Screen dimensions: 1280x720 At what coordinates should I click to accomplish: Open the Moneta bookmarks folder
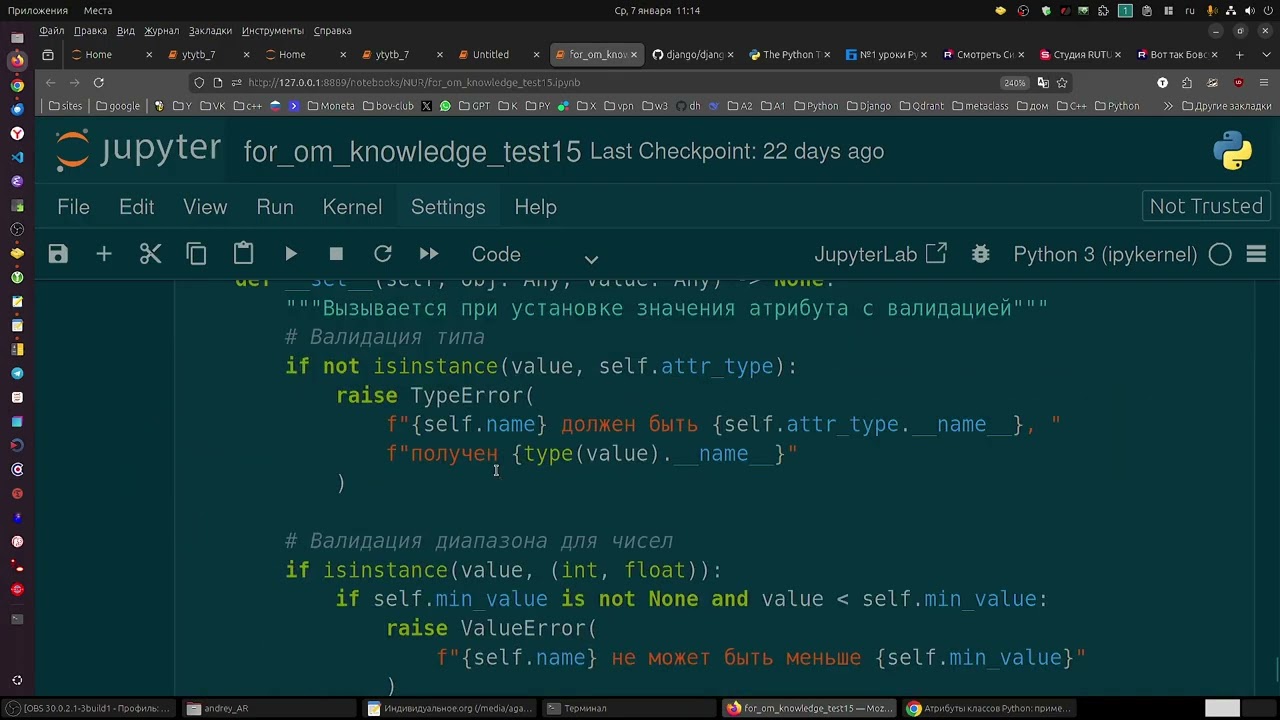(330, 106)
